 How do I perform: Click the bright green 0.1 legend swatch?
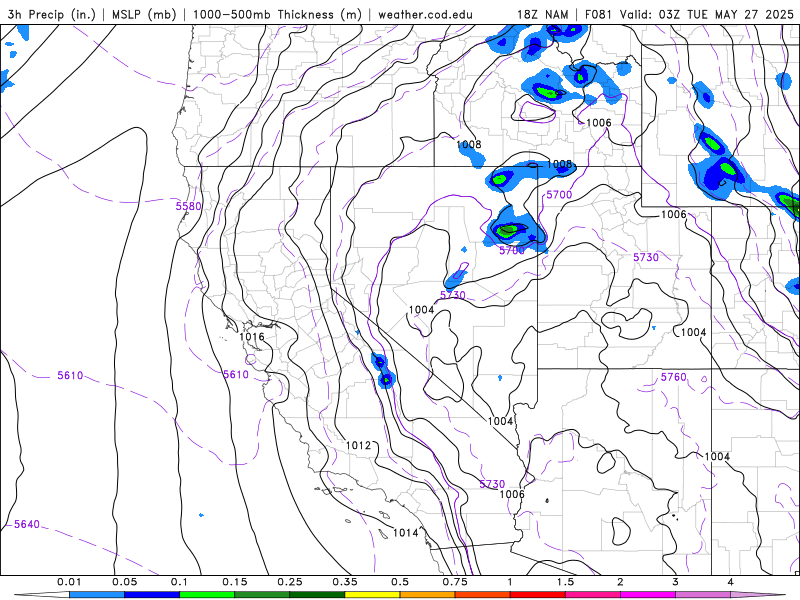click(207, 595)
